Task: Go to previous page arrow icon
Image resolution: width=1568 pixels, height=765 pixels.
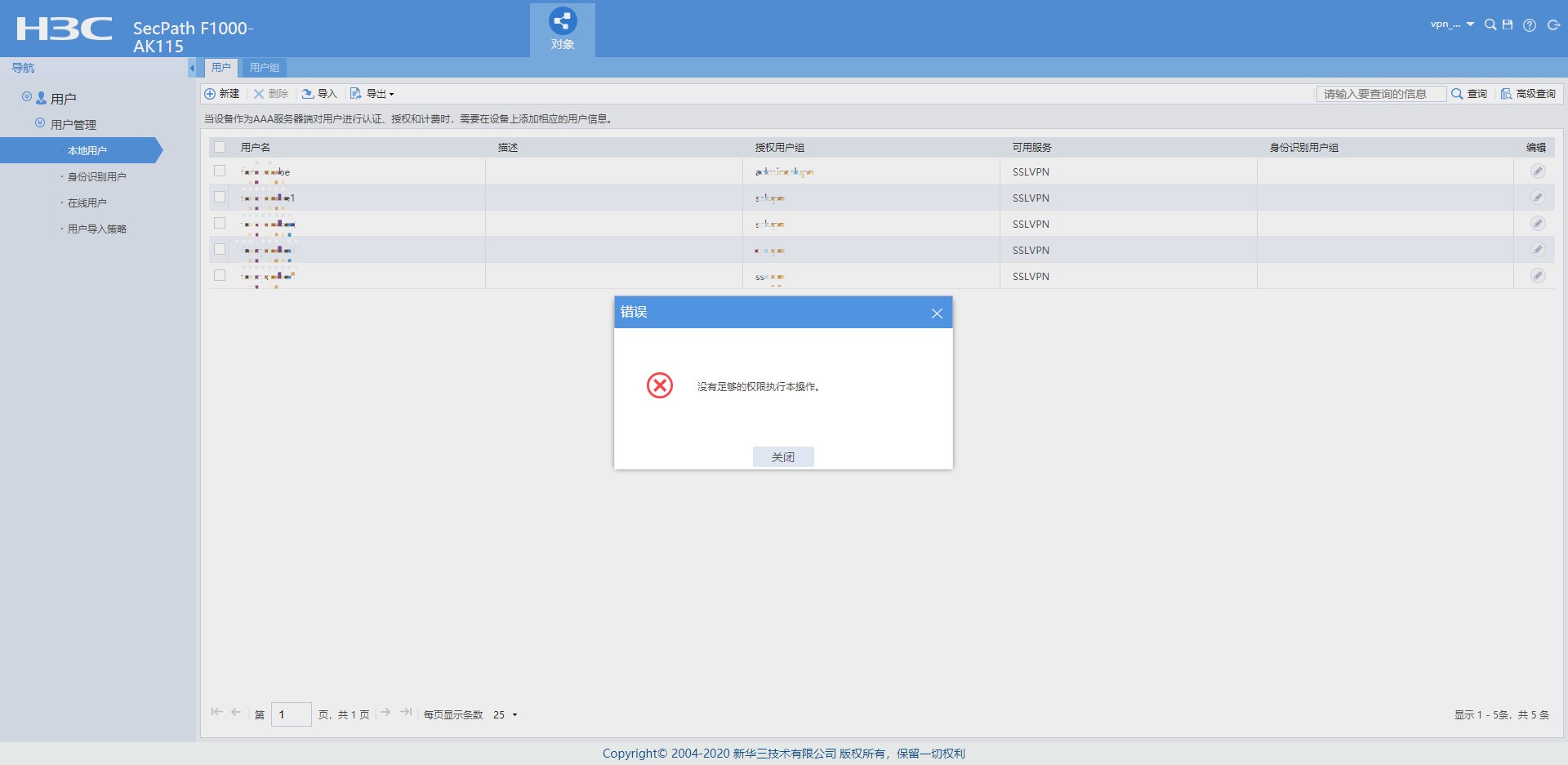Action: [x=236, y=712]
